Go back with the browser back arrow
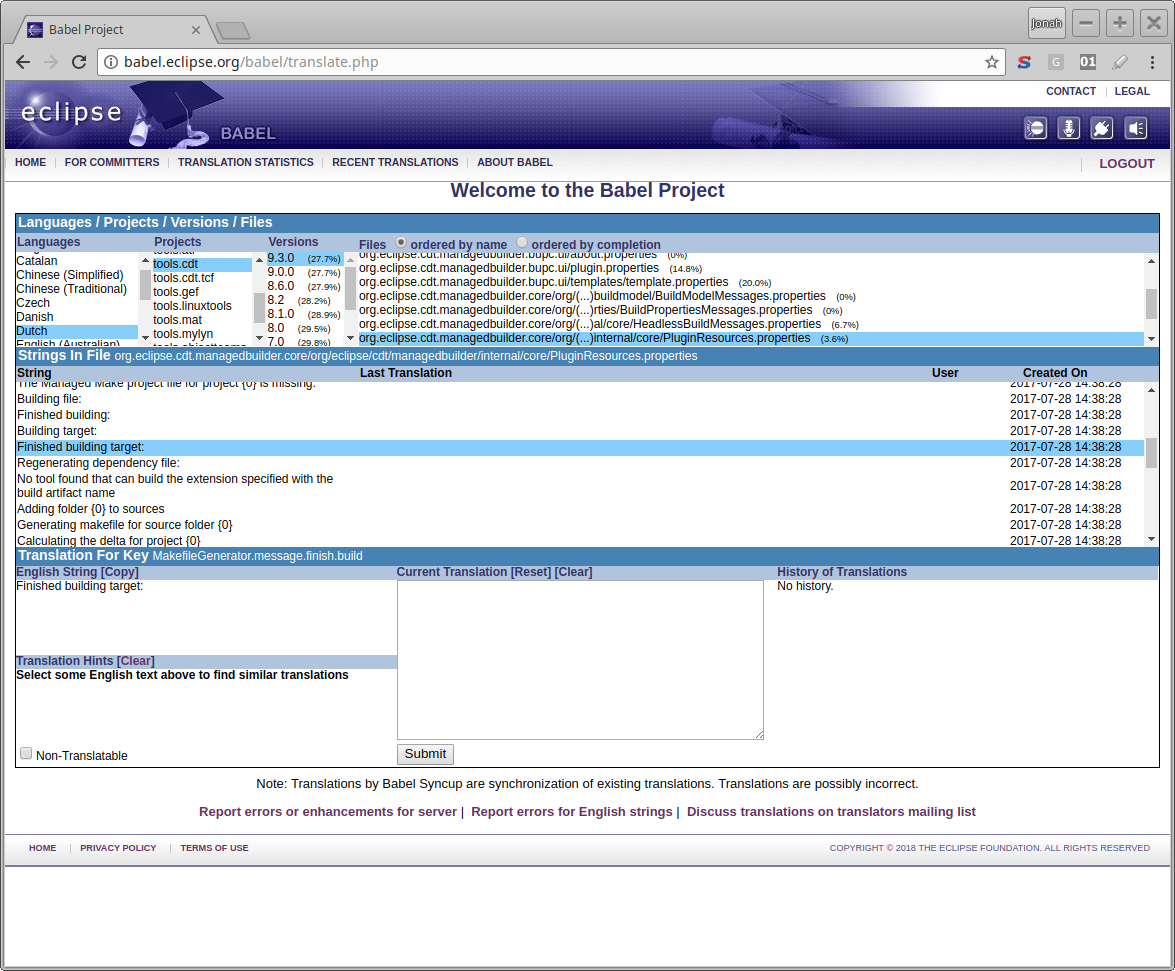1175x971 pixels. click(23, 62)
